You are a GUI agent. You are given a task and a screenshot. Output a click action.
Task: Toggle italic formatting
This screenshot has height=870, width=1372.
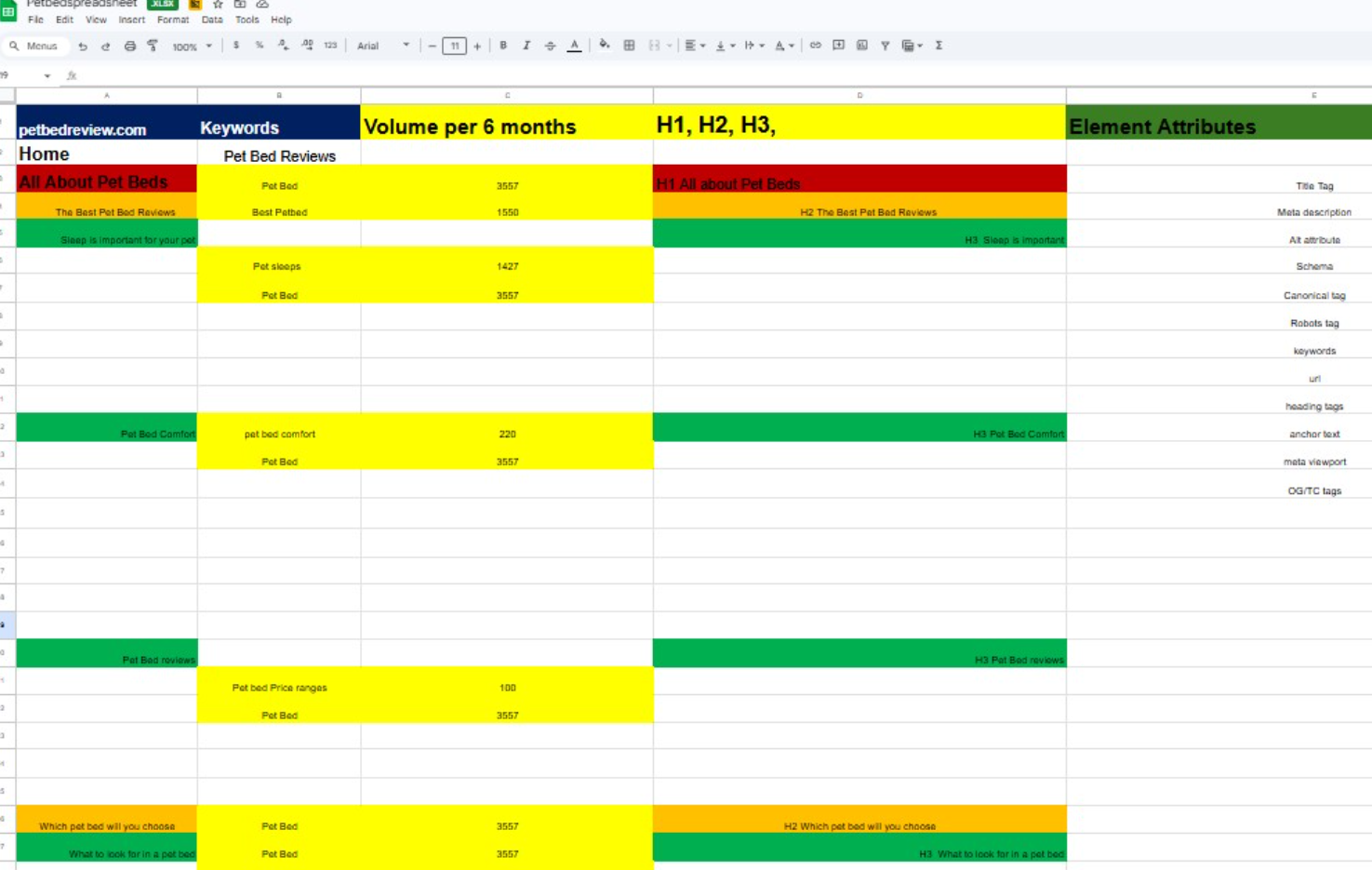point(526,46)
